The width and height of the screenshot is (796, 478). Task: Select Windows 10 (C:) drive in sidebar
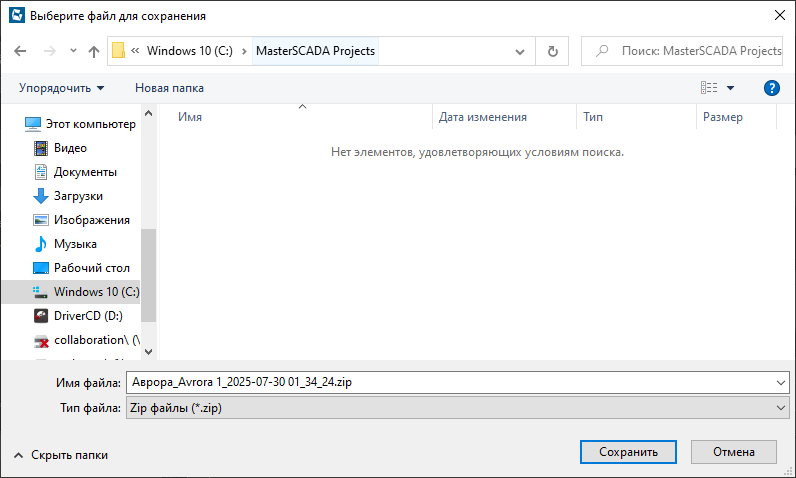[71, 292]
